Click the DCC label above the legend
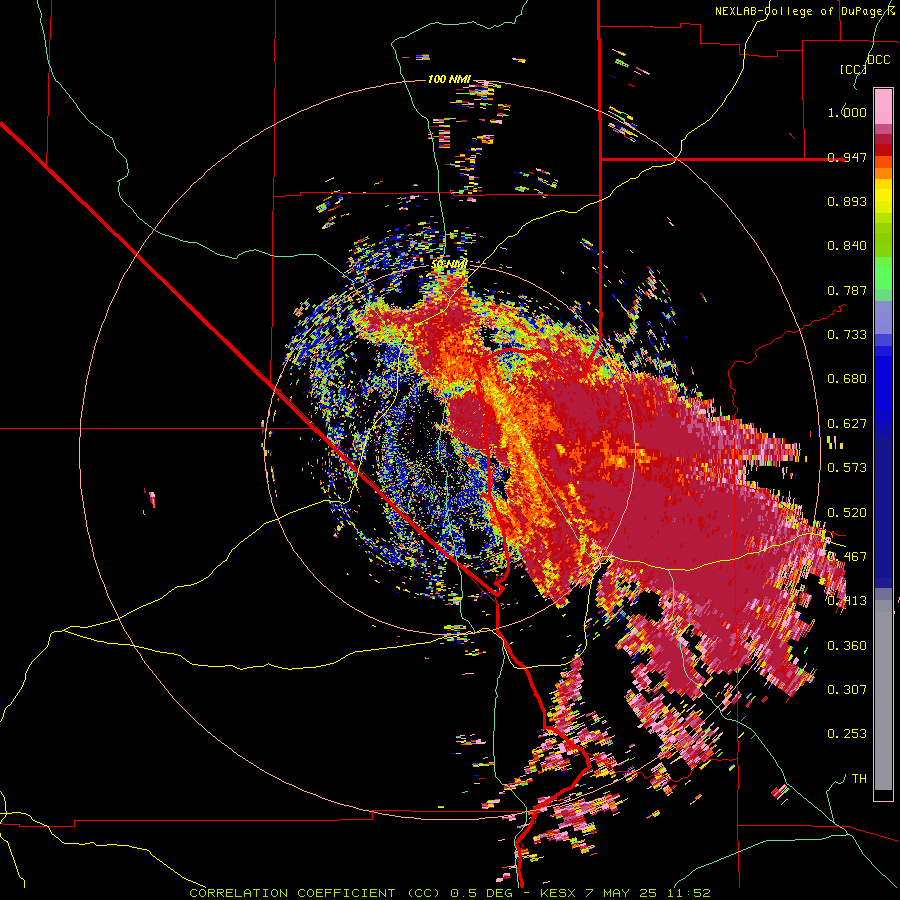This screenshot has height=900, width=900. (x=878, y=60)
